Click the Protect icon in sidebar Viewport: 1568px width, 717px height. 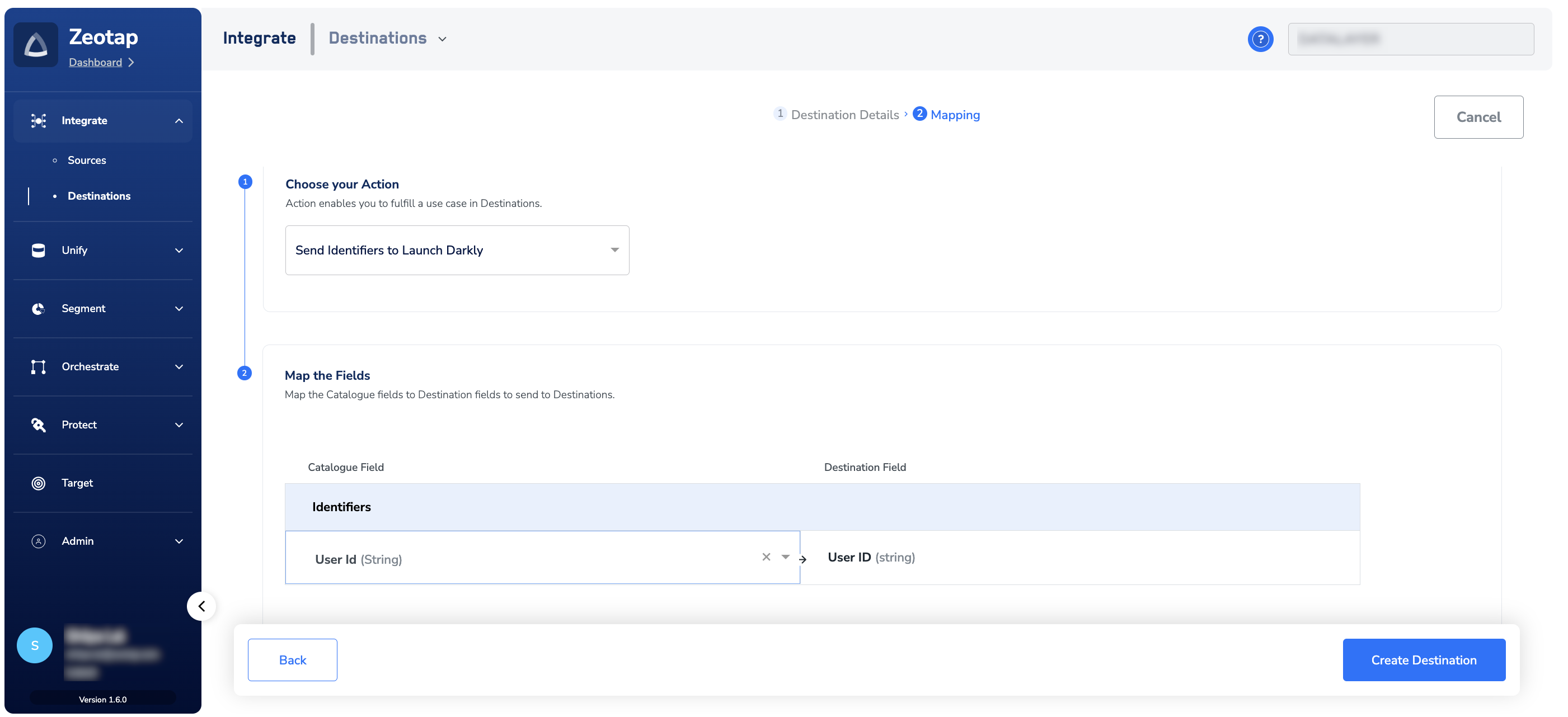click(39, 425)
